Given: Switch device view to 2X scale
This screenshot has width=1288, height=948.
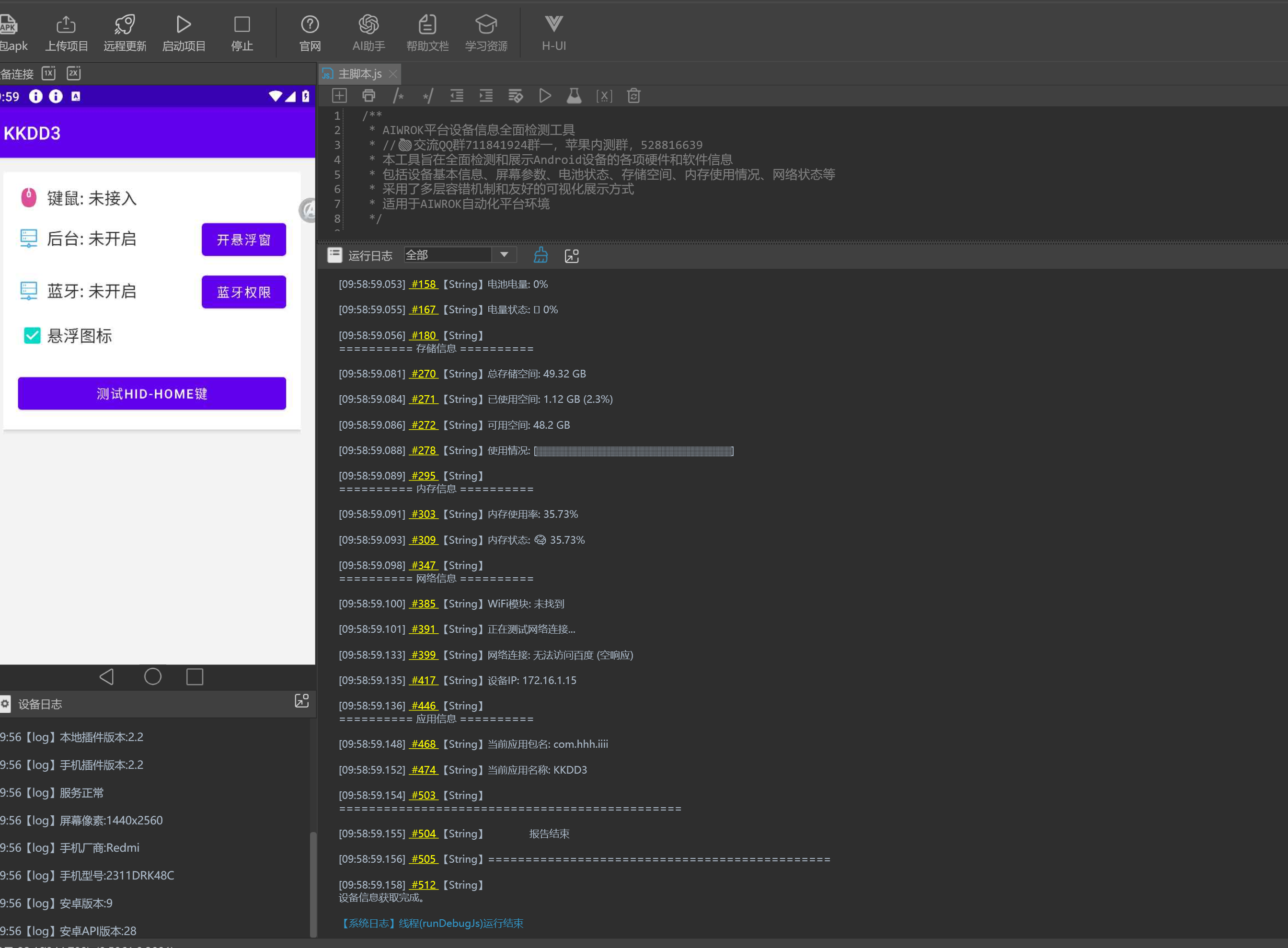Looking at the screenshot, I should pyautogui.click(x=73, y=73).
